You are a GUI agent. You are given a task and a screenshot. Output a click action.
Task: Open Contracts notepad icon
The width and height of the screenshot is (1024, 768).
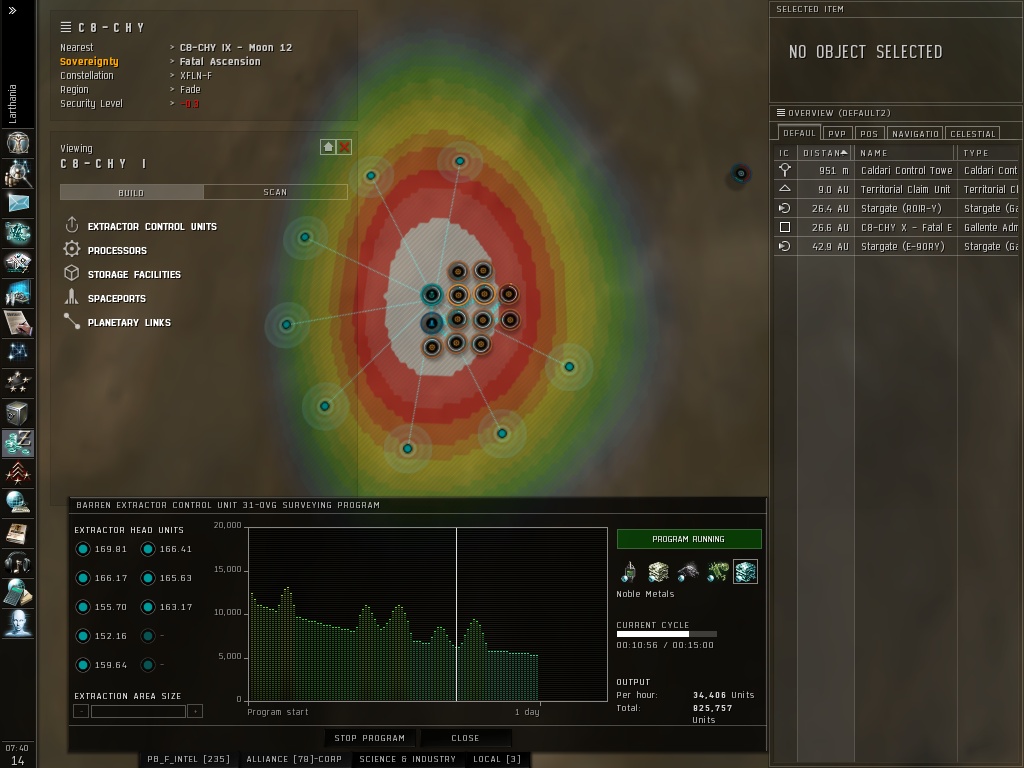point(18,323)
